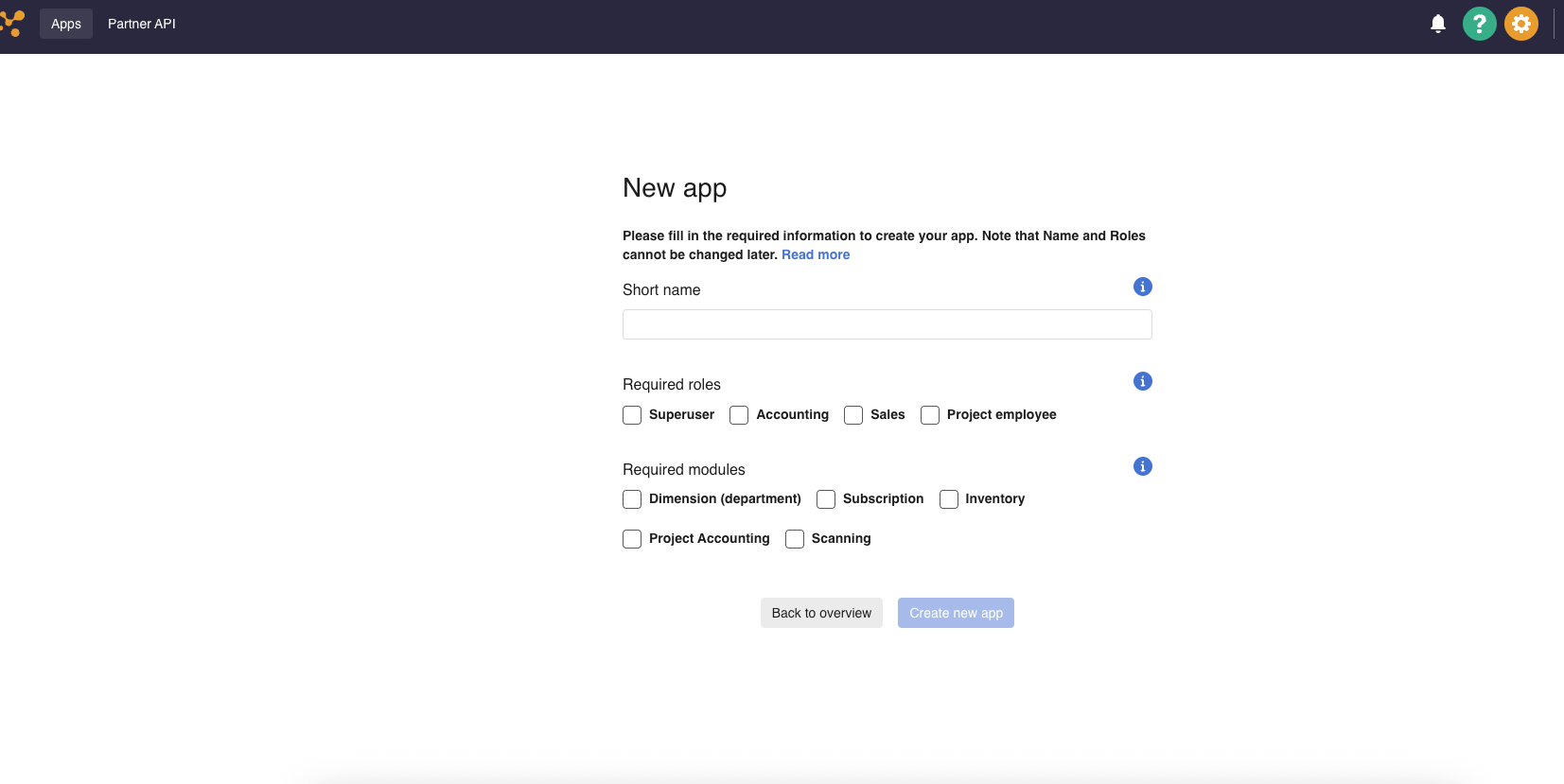Open the notifications bell
Image resolution: width=1564 pixels, height=784 pixels.
(x=1437, y=24)
